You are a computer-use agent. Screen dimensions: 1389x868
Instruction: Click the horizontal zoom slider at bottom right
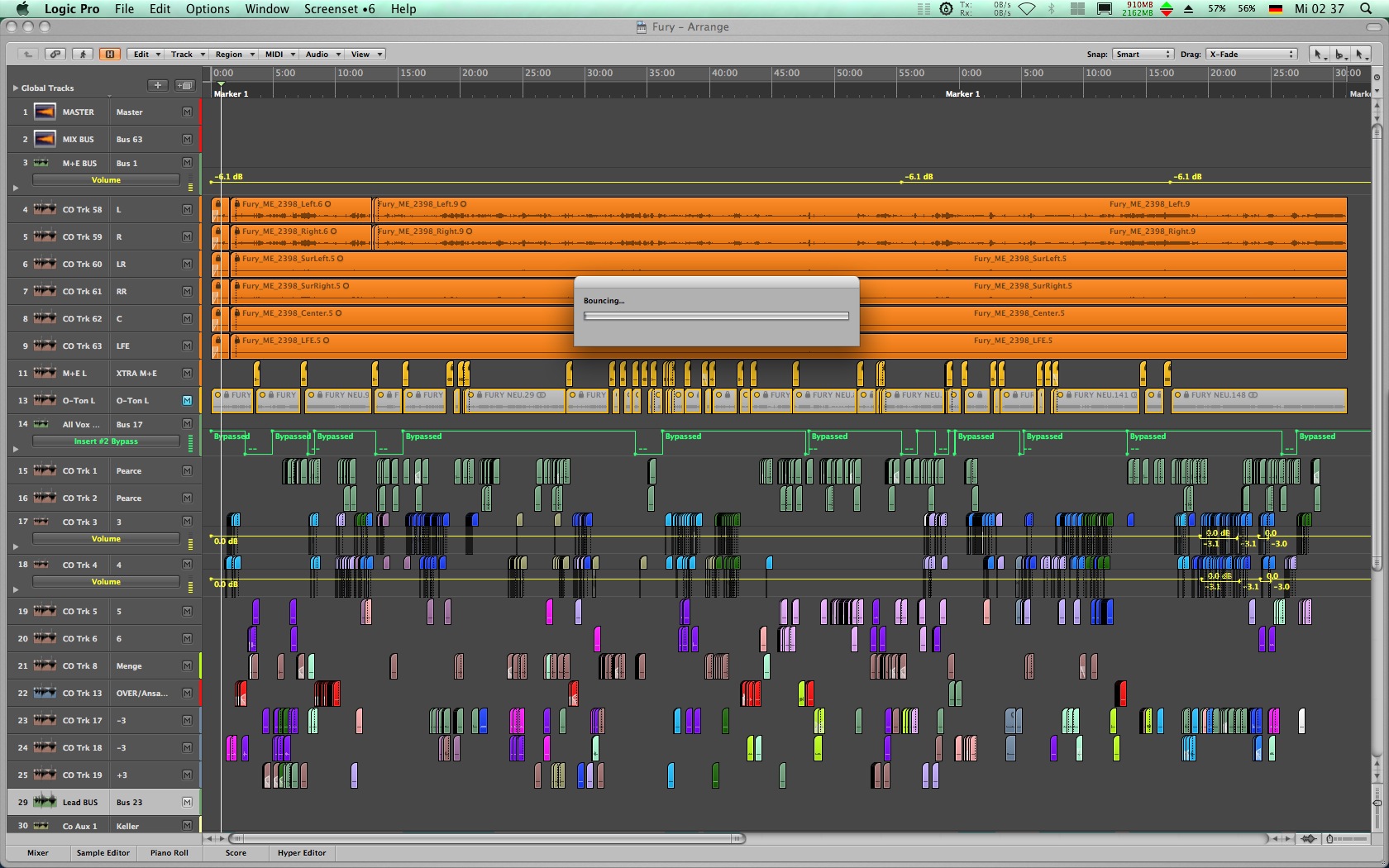tap(1348, 838)
